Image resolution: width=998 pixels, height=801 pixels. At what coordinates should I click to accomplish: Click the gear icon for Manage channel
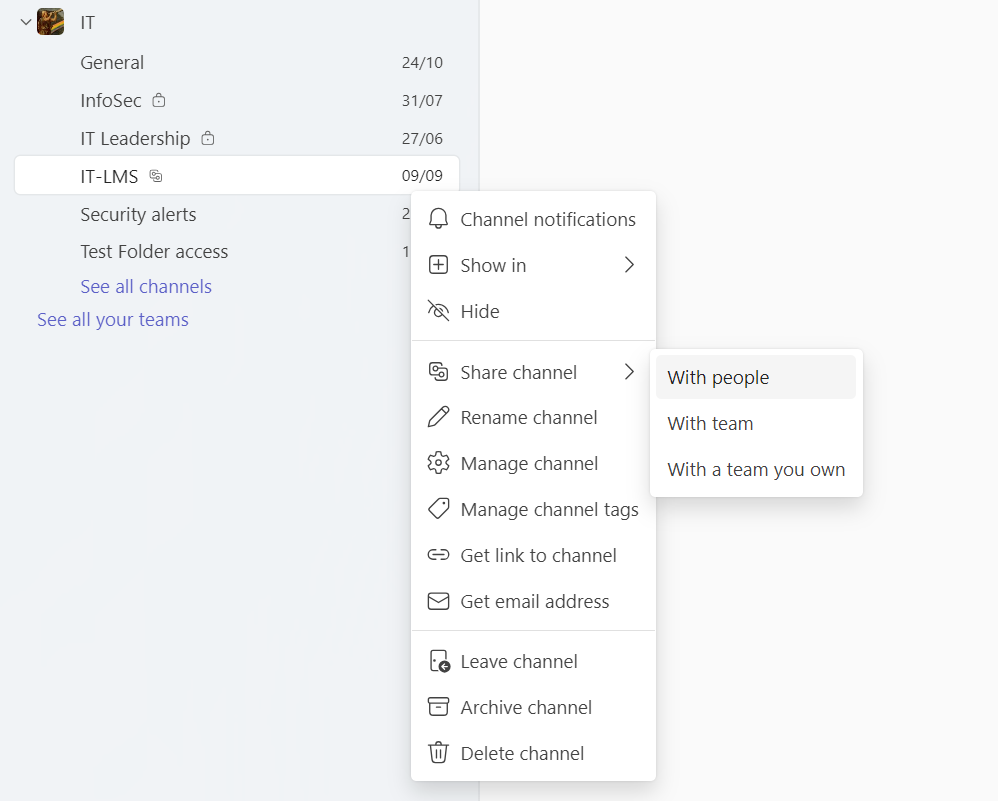[x=438, y=464]
